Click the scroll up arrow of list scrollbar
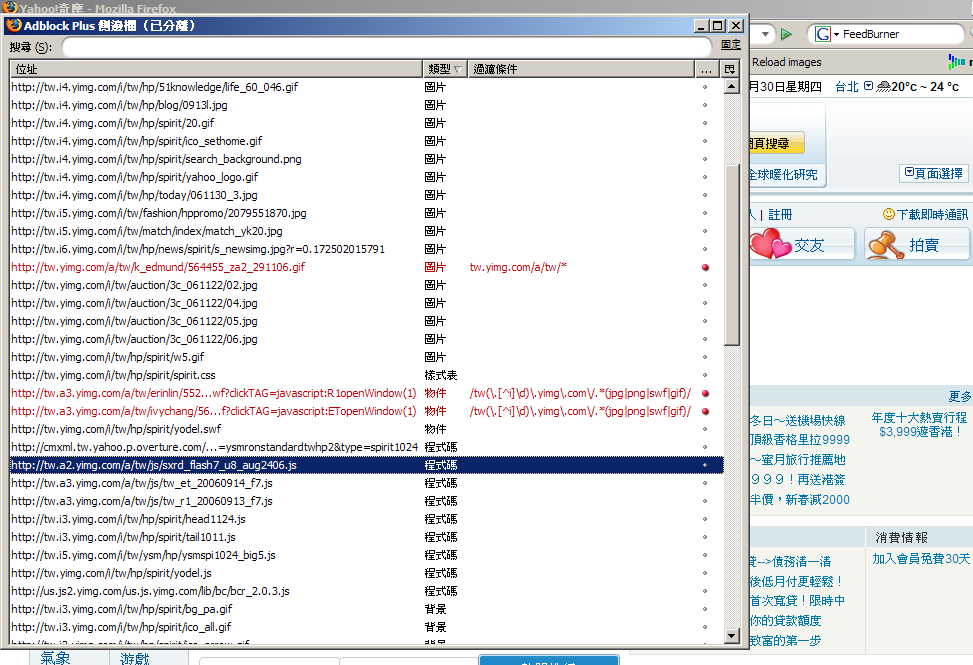Image resolution: width=973 pixels, height=665 pixels. 731,86
